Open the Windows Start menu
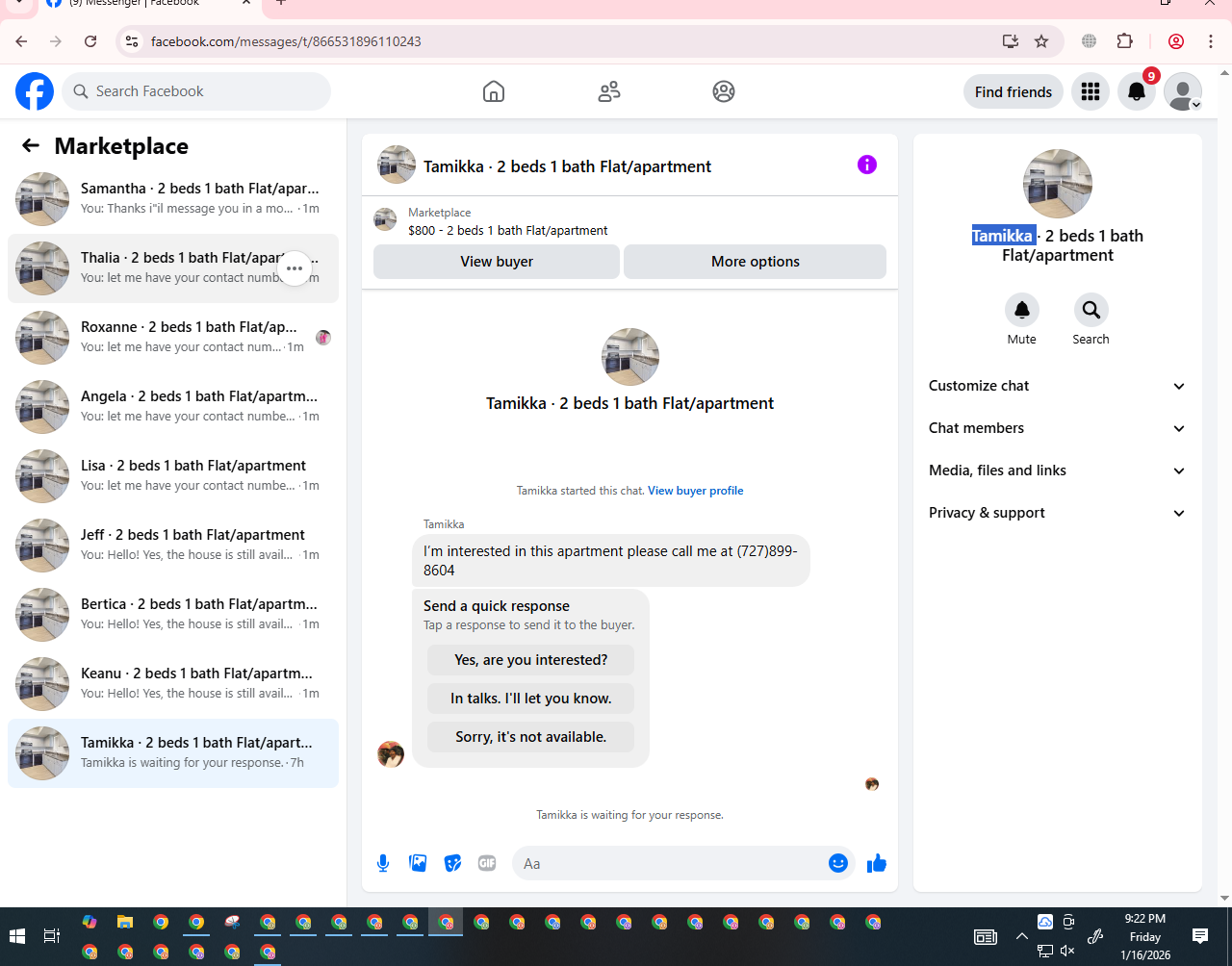Image resolution: width=1232 pixels, height=966 pixels. coord(16,936)
